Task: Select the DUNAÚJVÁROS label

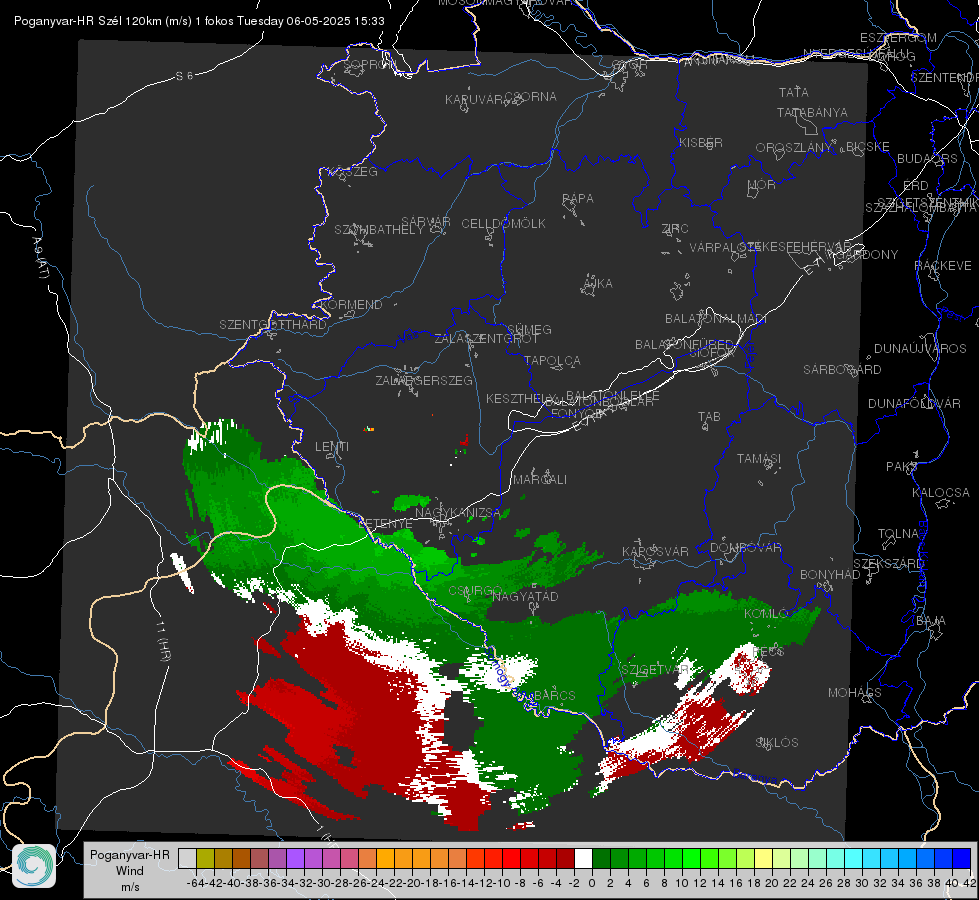Action: click(x=920, y=349)
